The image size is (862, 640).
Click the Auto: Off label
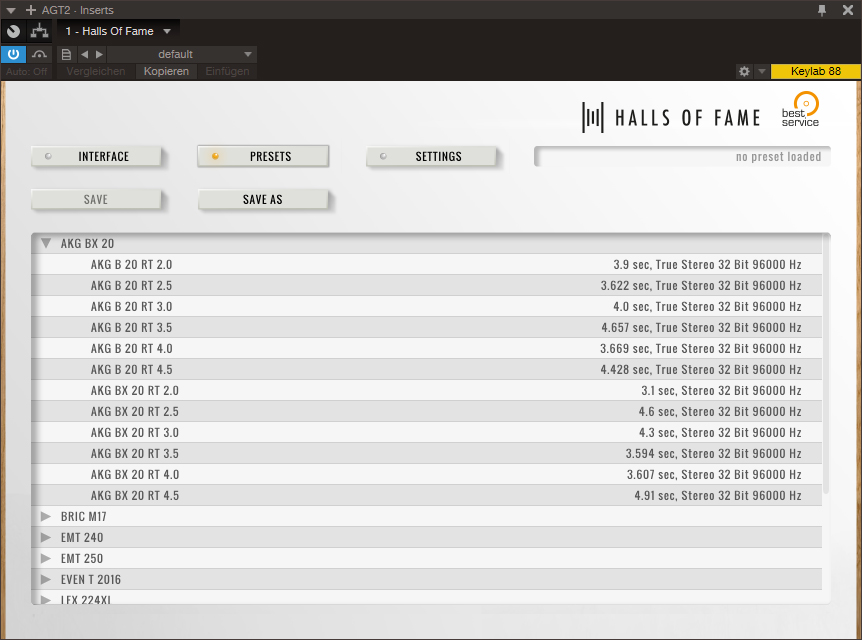[x=26, y=71]
